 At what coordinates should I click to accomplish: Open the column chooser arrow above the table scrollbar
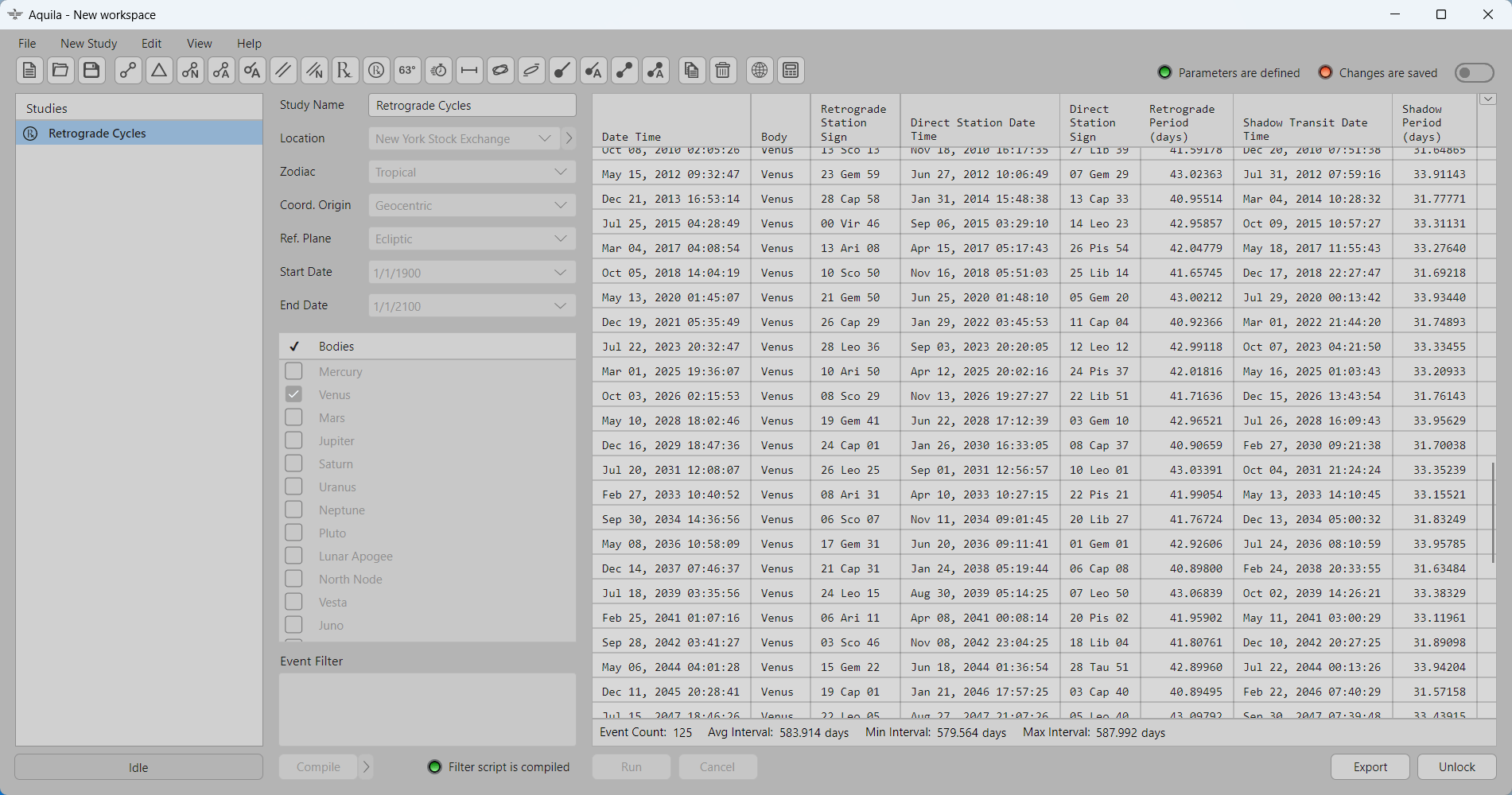(1487, 99)
